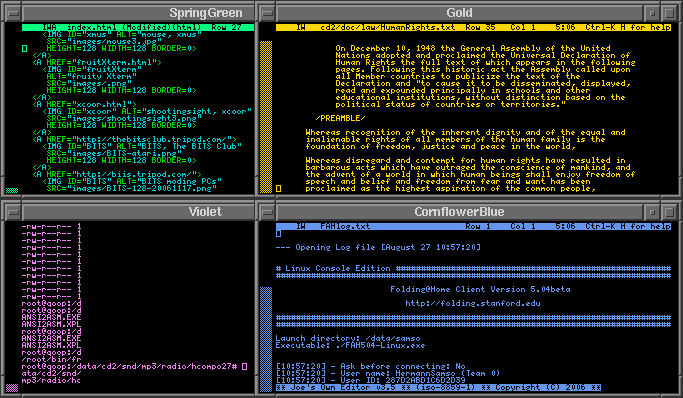Focus the SpringGreen window title bar
This screenshot has height=398, width=683.
(x=138, y=13)
